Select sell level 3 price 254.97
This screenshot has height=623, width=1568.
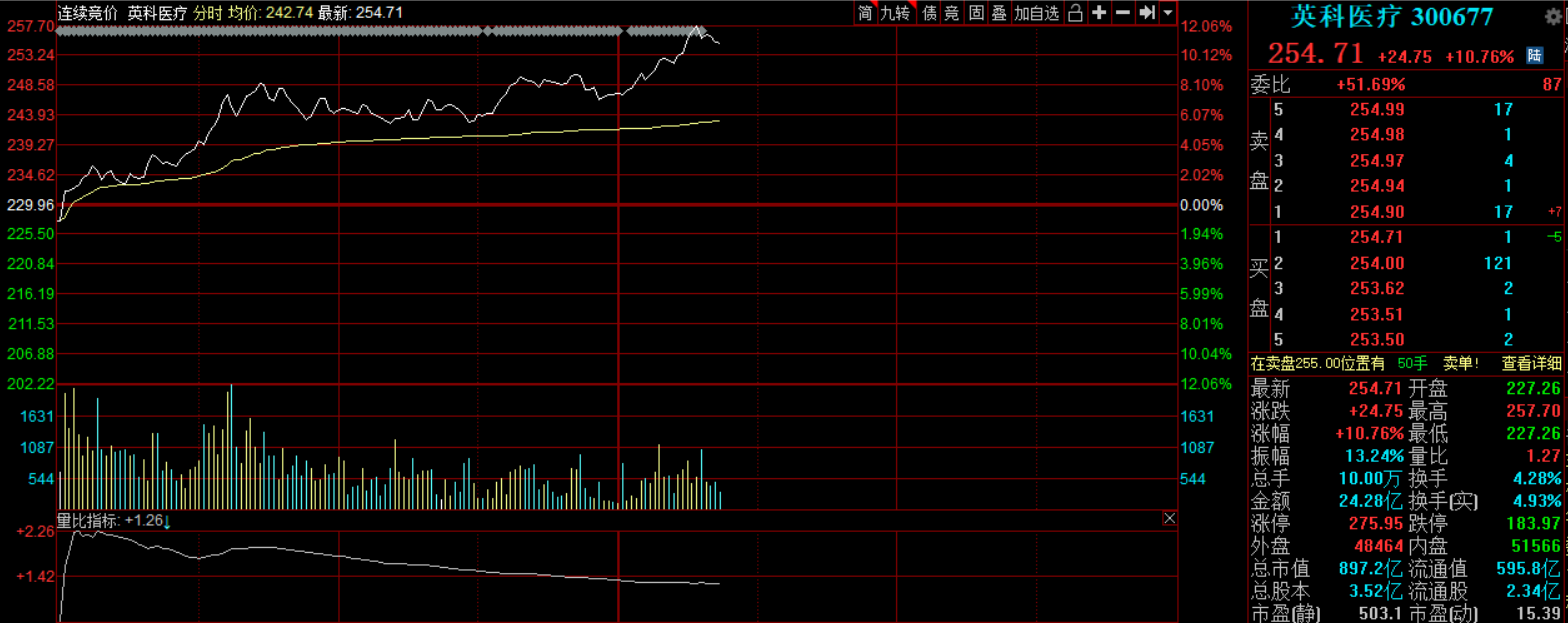[1375, 160]
